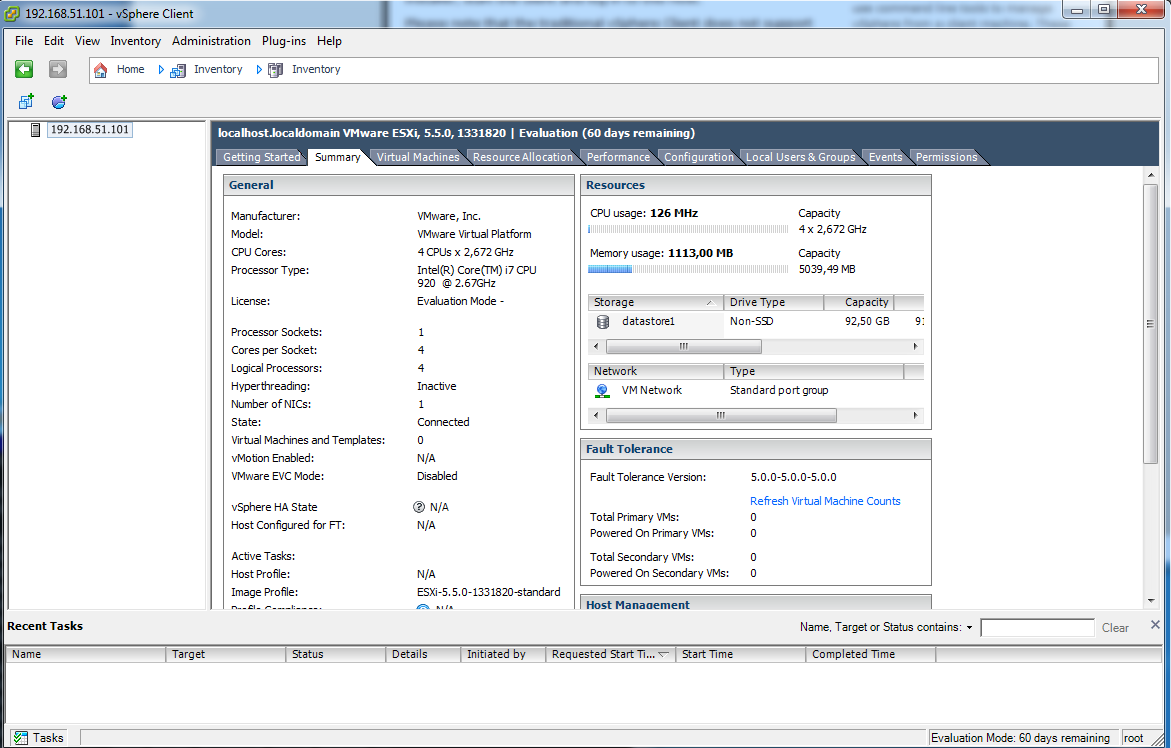Expand the breadcrumb arrow after first Inventory
Image resolution: width=1171 pixels, height=748 pixels.
pos(258,69)
